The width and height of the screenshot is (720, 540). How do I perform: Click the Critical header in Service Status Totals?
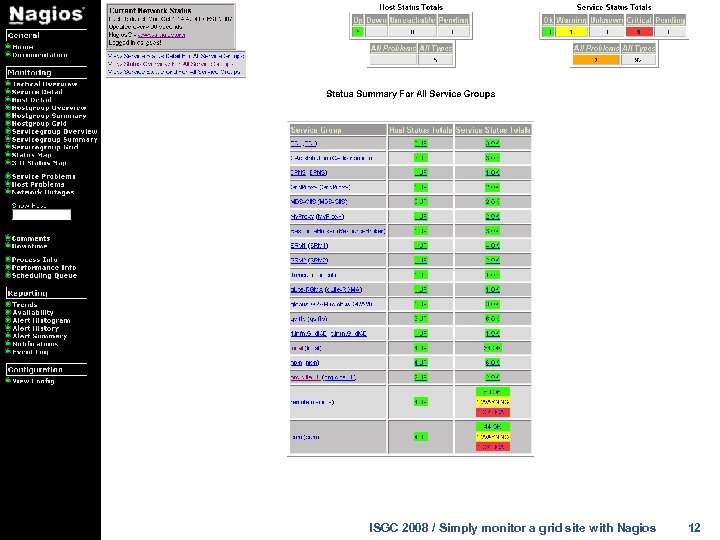(x=639, y=20)
